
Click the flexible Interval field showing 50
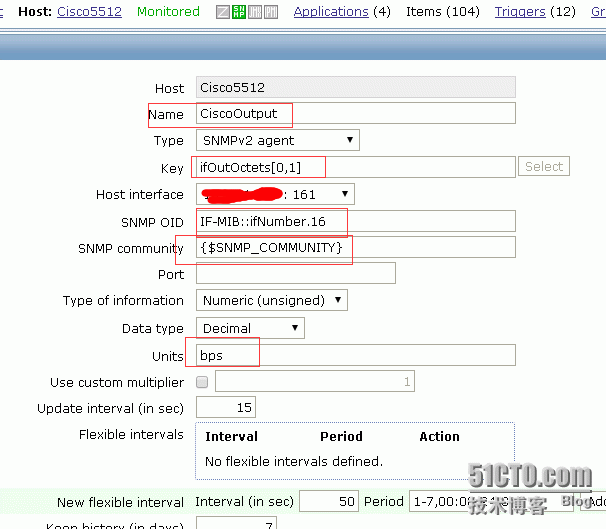[329, 501]
